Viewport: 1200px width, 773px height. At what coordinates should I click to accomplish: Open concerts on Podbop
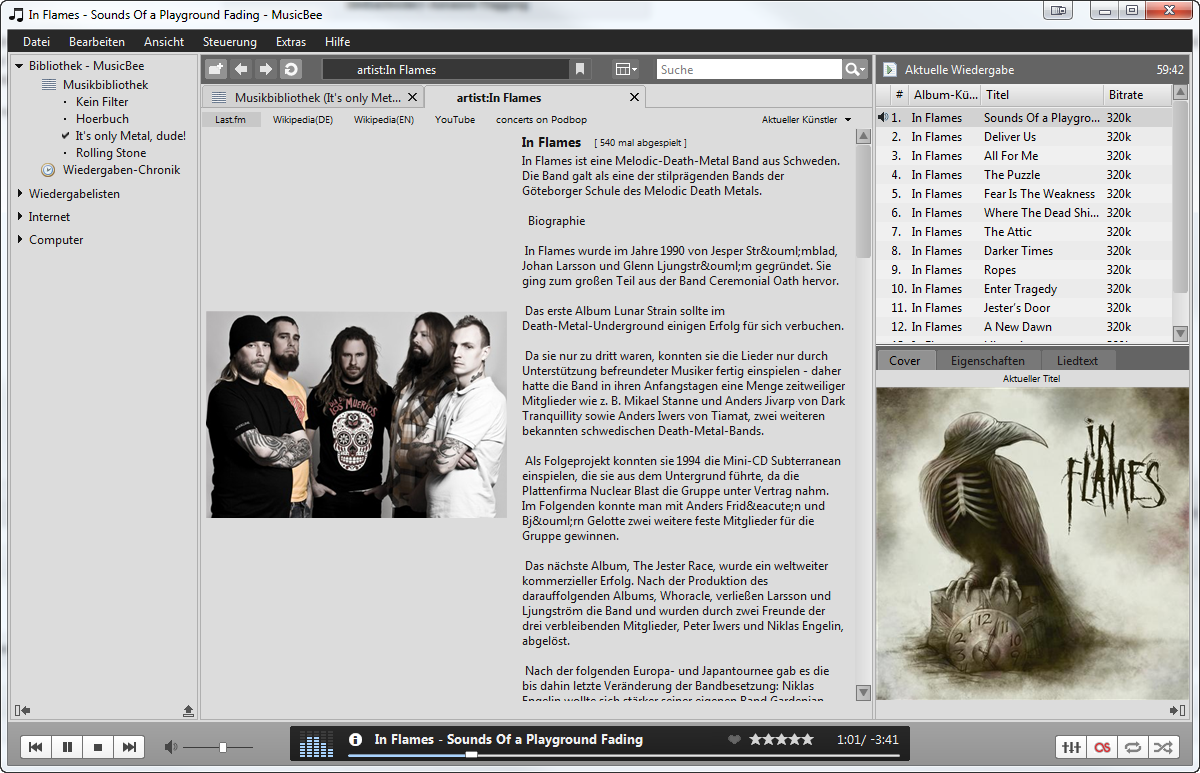coord(542,120)
